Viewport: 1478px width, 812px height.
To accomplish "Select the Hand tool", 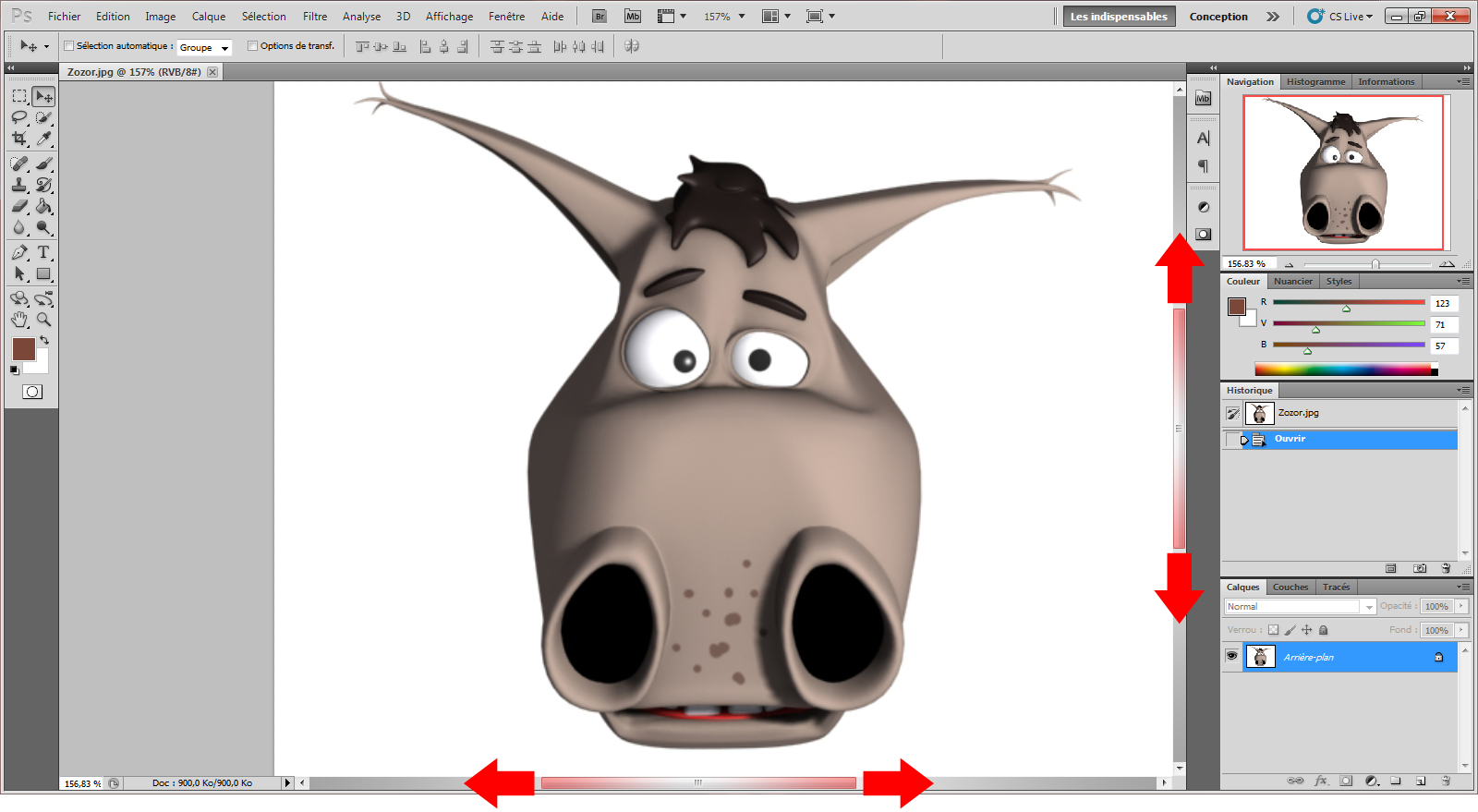I will (x=19, y=320).
